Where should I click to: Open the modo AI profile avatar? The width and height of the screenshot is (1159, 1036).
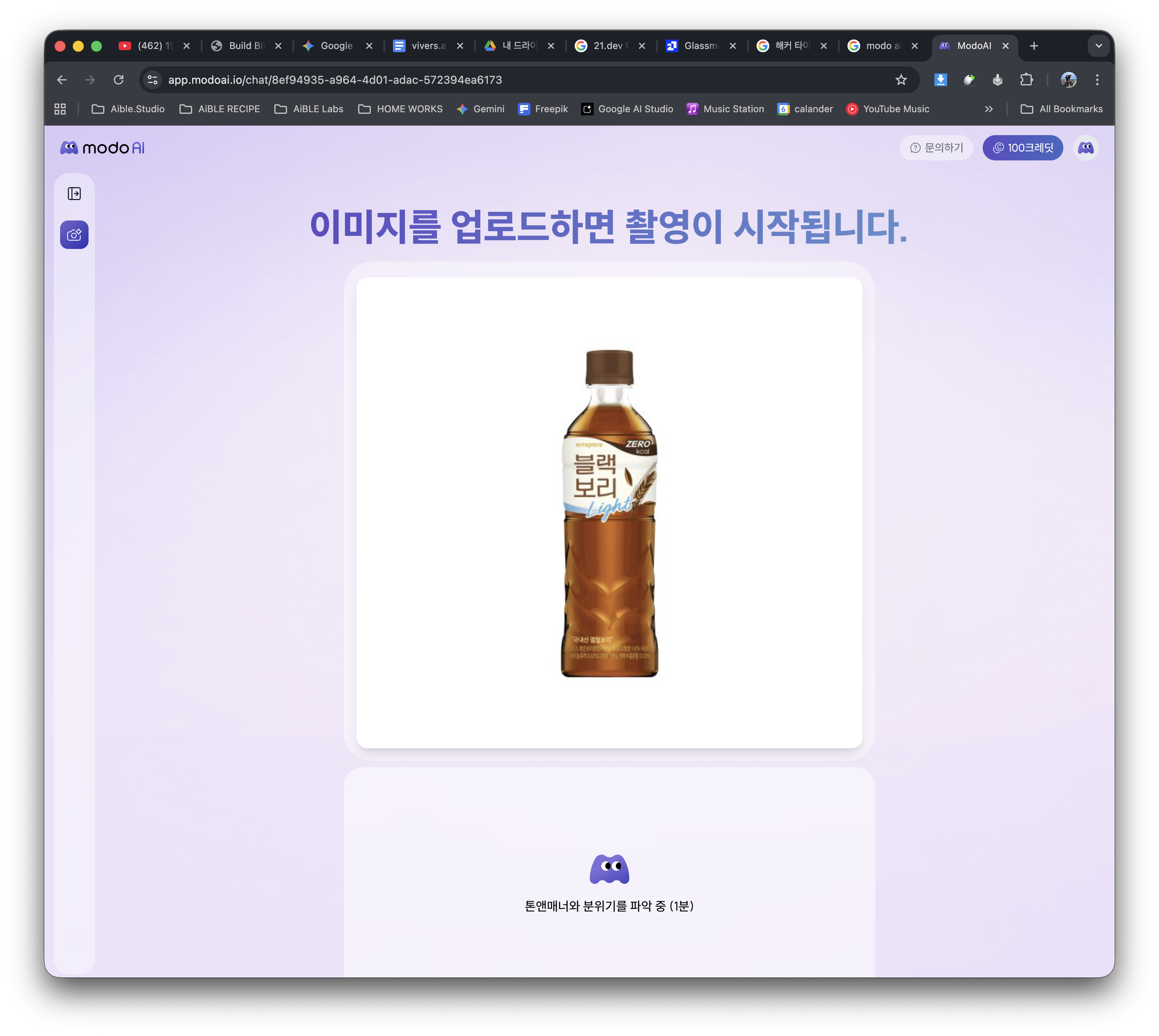tap(1085, 148)
